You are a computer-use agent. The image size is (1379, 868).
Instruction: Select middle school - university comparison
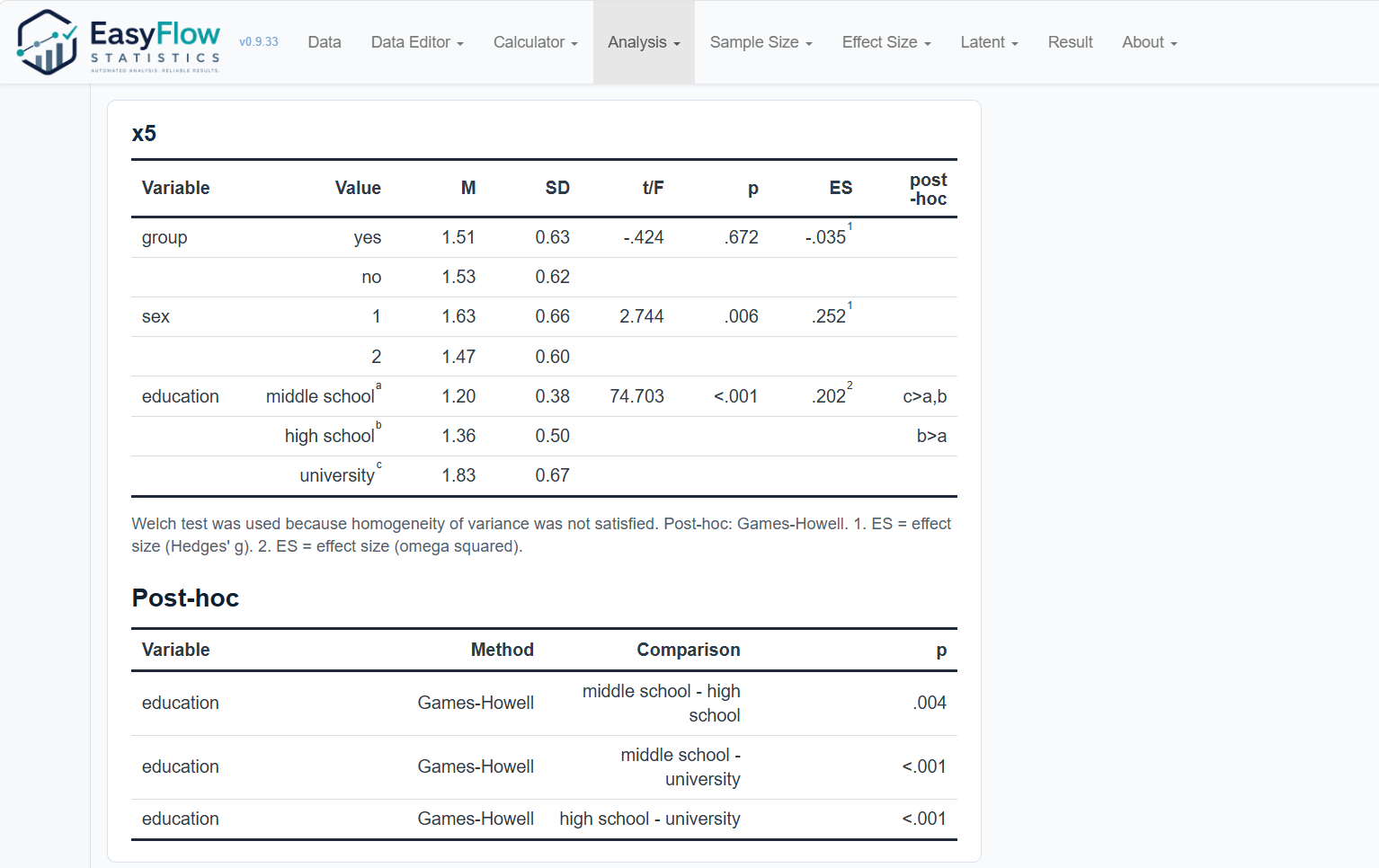point(681,766)
